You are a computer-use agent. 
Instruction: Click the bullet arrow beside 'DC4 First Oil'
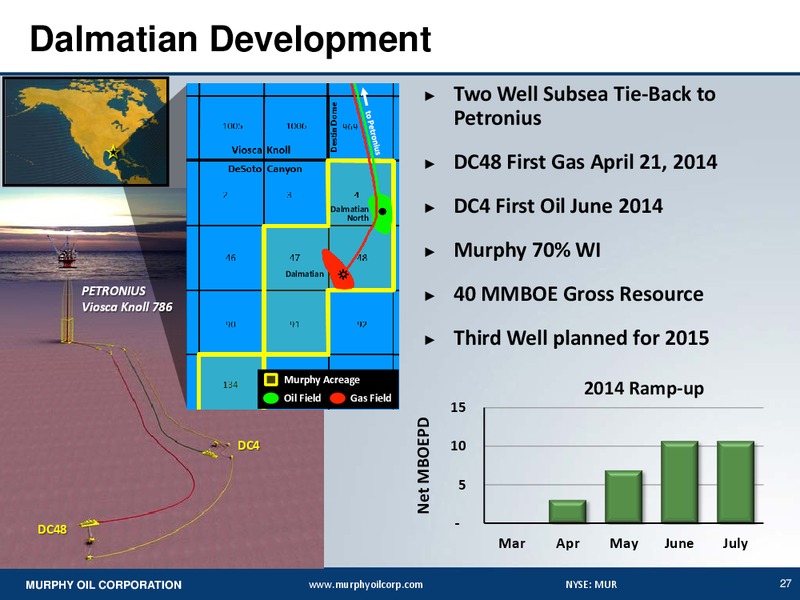click(430, 208)
